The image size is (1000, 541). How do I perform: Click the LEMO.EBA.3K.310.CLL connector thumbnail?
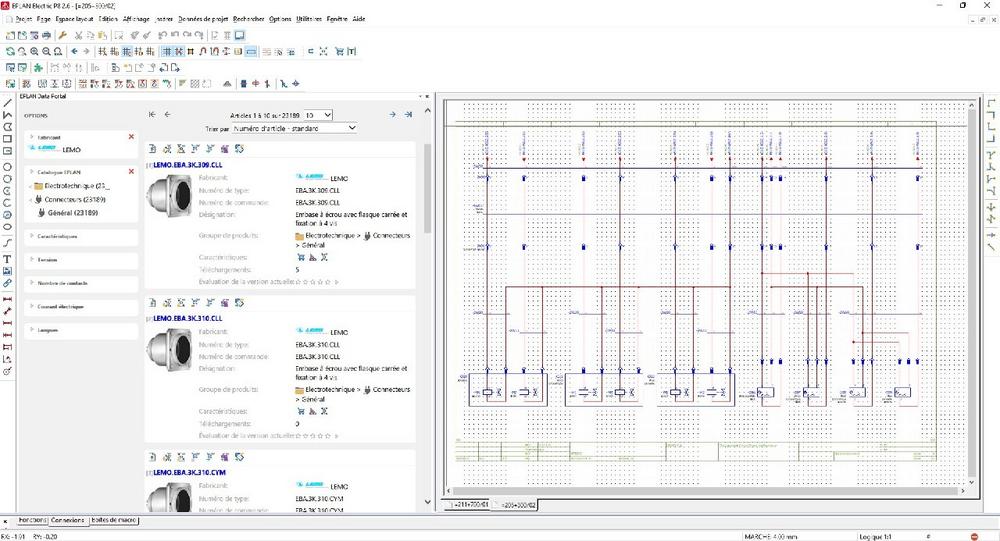(x=168, y=349)
